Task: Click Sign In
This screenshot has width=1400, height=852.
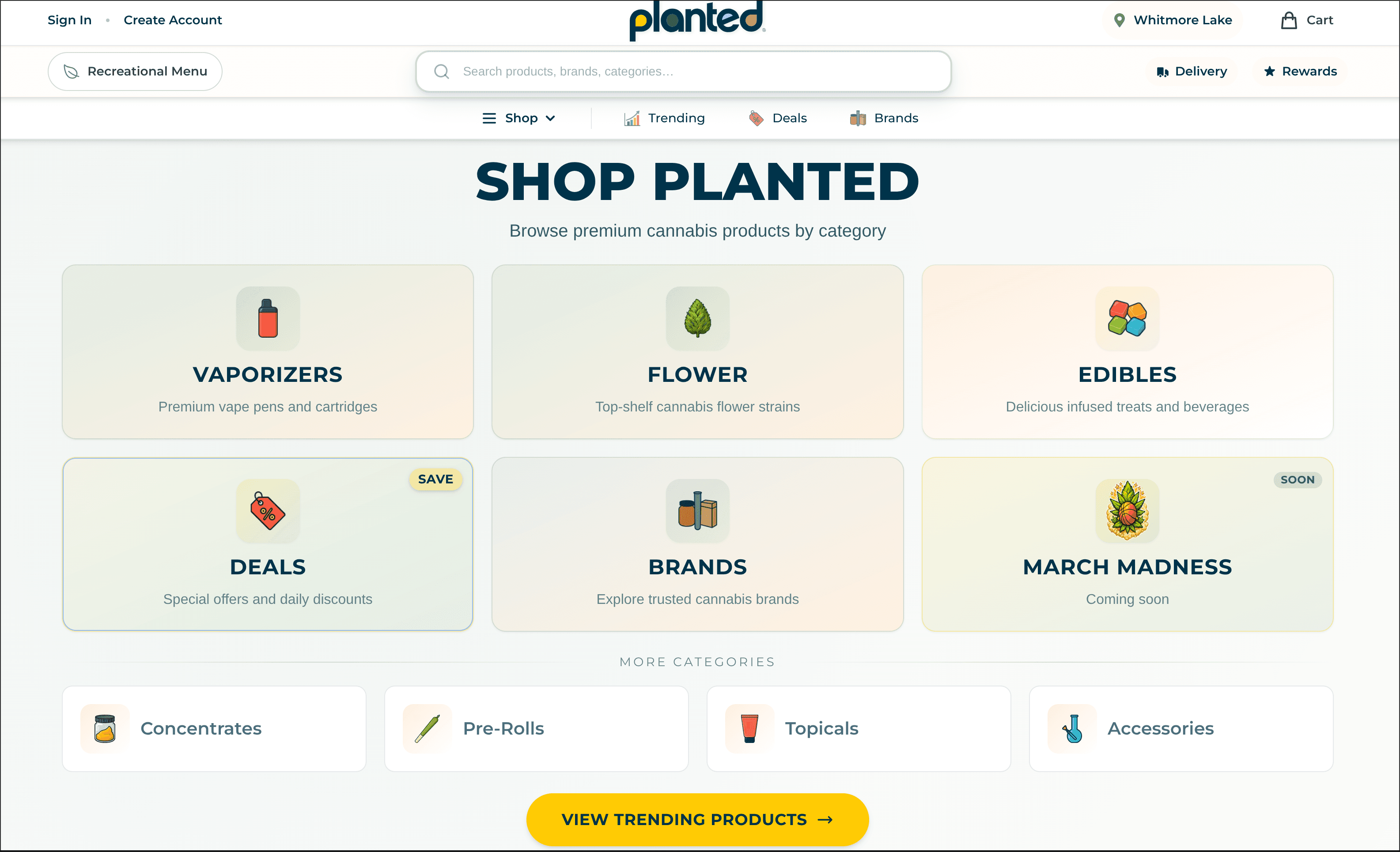Action: pos(69,20)
